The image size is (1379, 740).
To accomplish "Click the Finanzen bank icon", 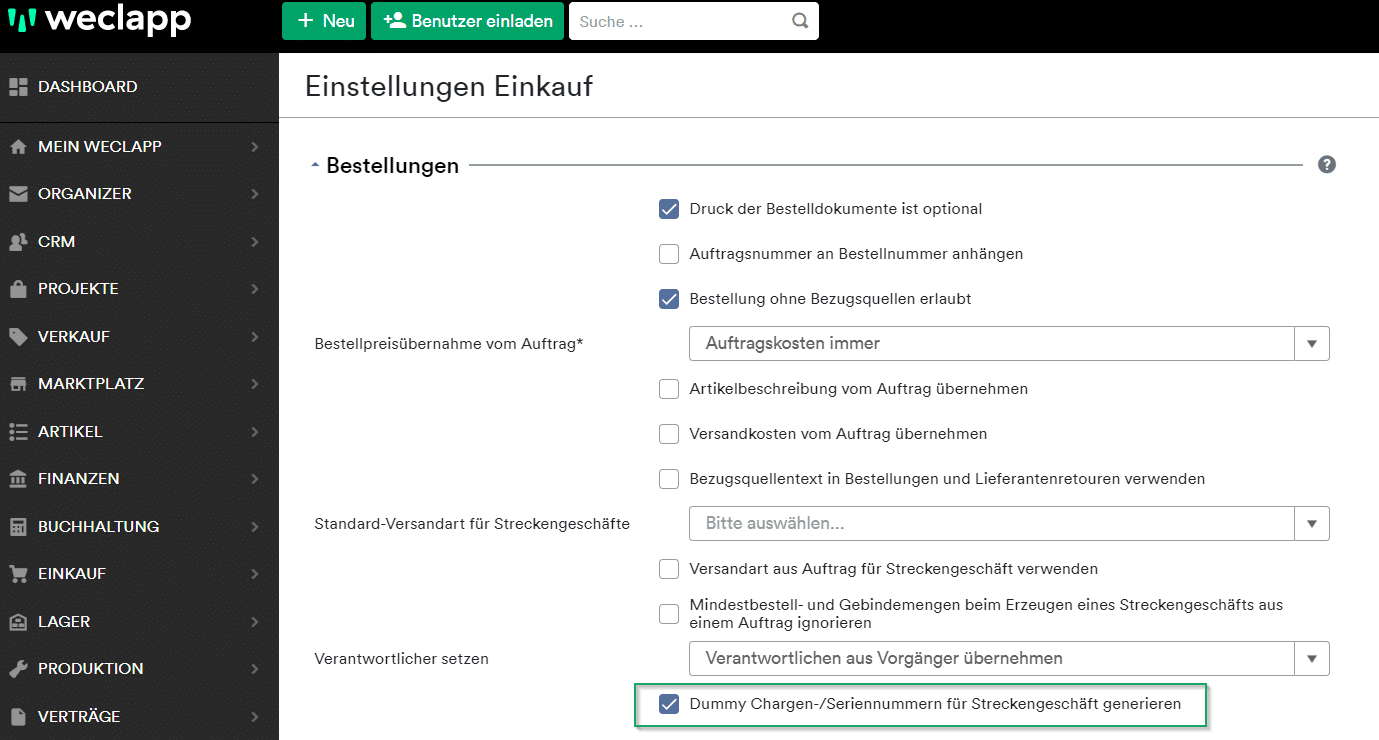I will tap(18, 479).
